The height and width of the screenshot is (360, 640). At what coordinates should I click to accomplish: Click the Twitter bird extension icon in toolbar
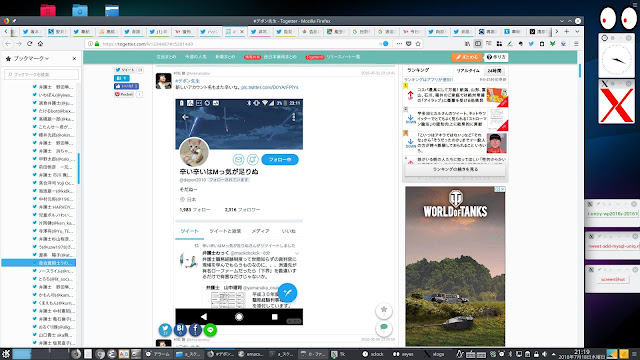pos(531,44)
